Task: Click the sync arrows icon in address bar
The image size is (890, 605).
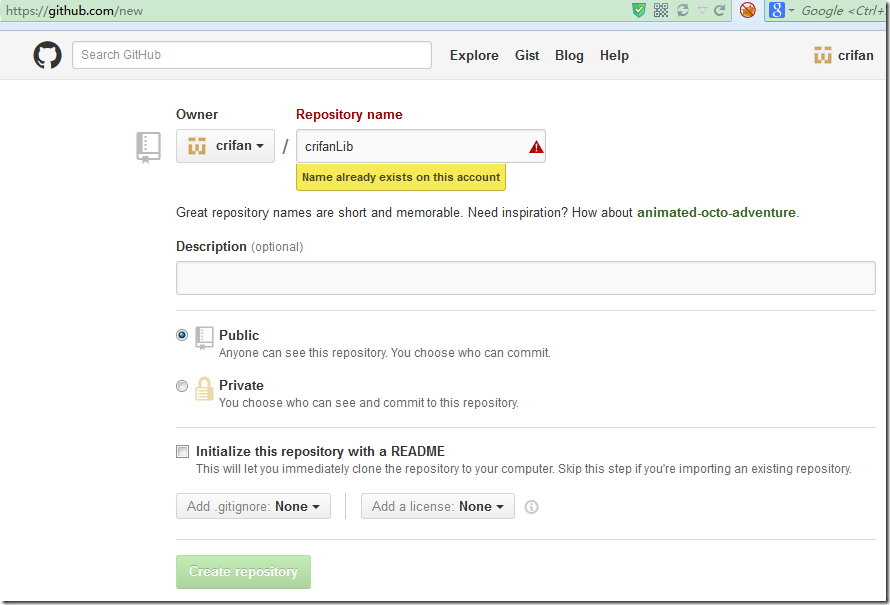Action: pos(682,10)
